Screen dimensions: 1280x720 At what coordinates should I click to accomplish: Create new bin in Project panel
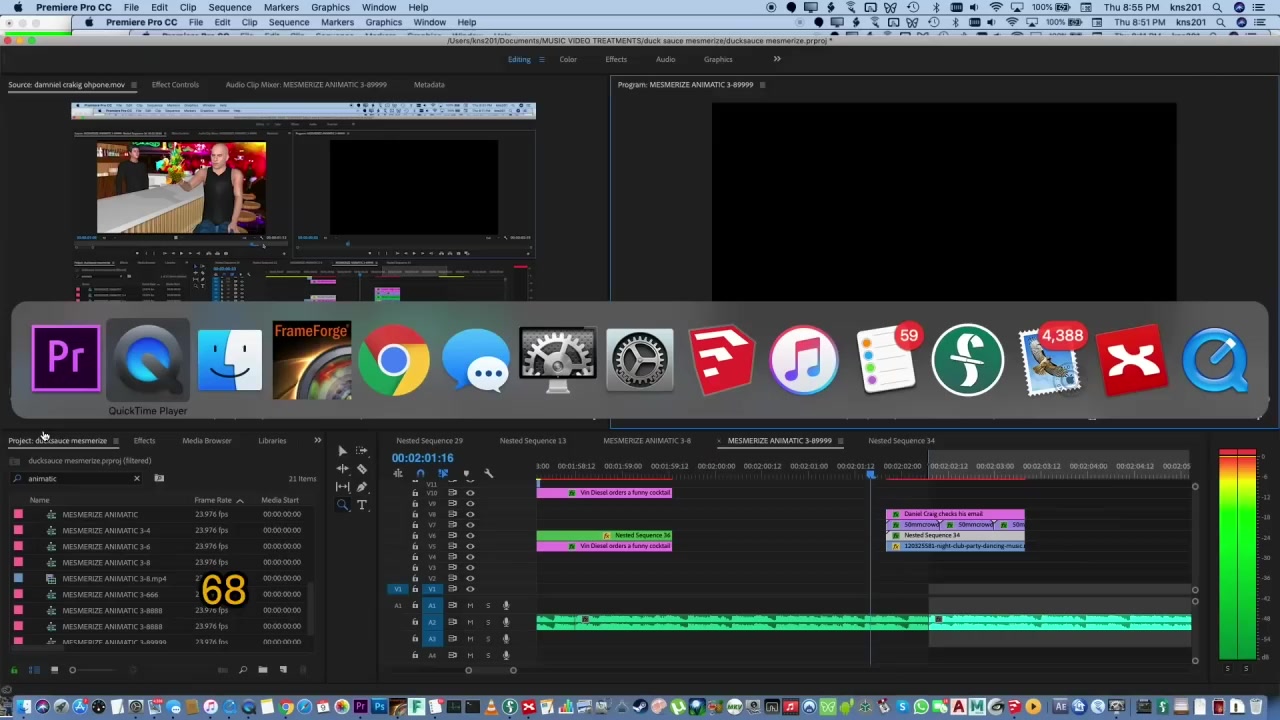coord(263,670)
